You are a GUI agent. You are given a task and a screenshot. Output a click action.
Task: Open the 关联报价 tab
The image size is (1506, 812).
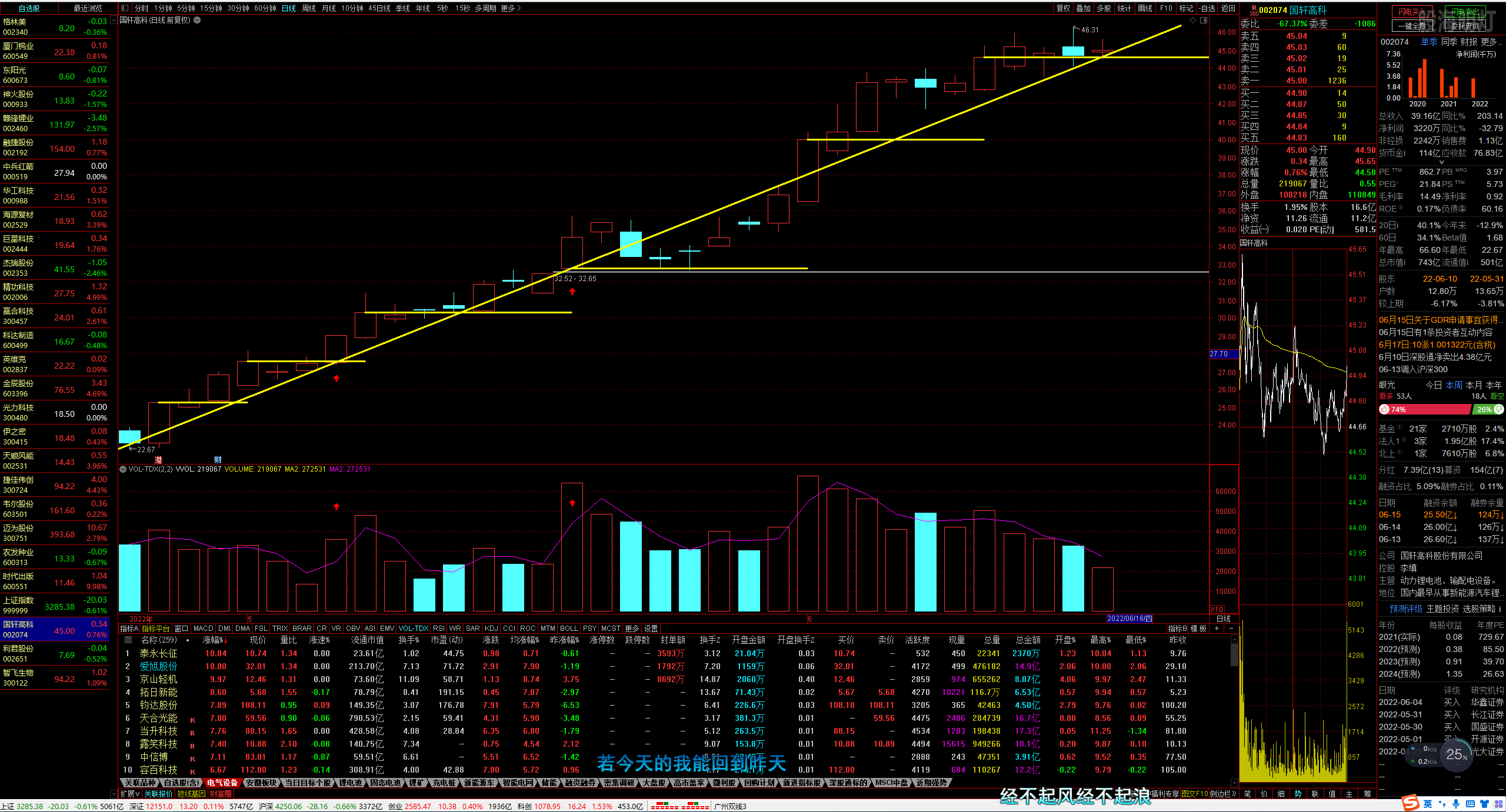click(x=159, y=794)
